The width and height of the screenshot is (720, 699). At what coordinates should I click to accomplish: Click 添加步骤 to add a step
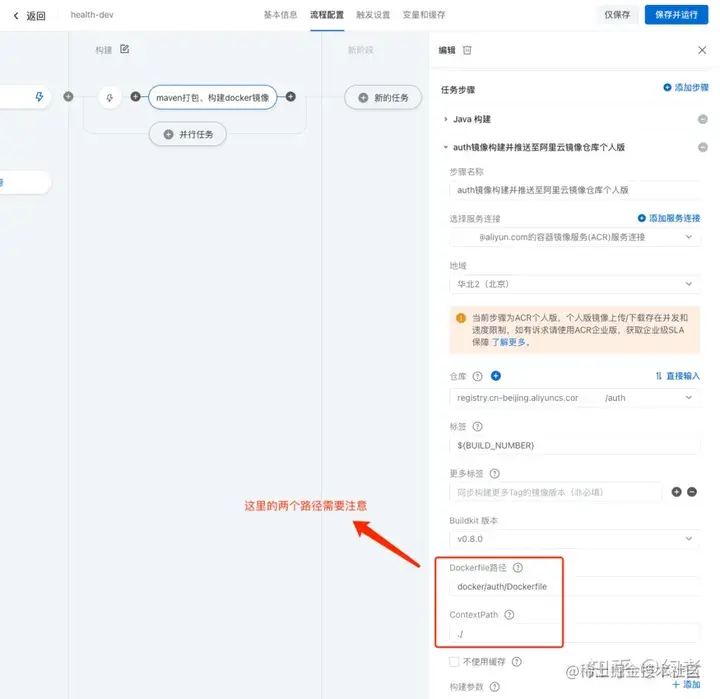click(x=686, y=87)
